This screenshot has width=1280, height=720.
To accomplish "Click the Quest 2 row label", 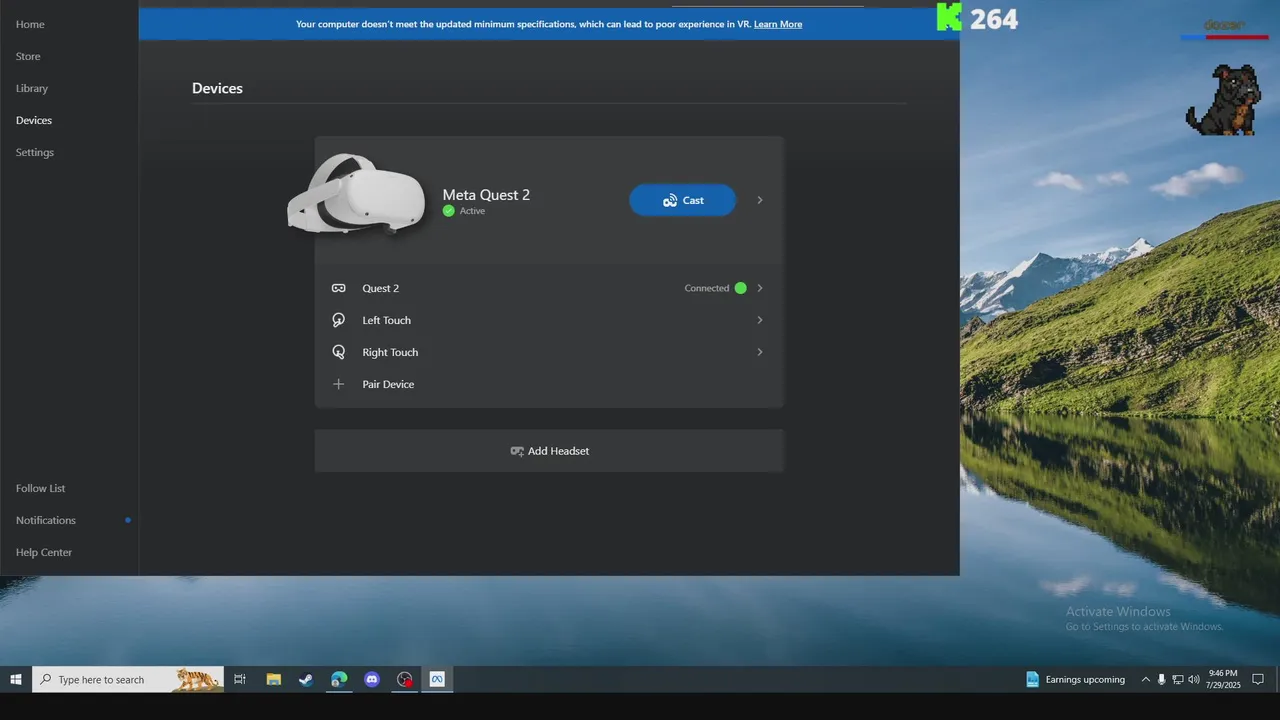I will [380, 288].
